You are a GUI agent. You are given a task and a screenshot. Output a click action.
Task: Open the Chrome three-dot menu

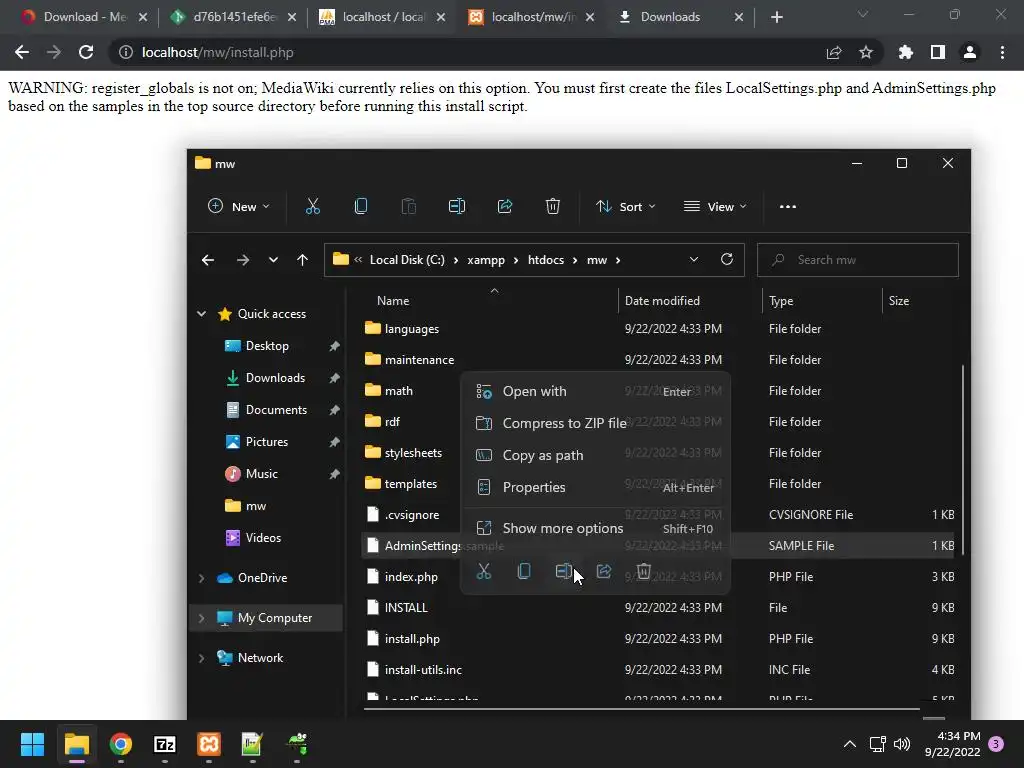(x=1002, y=52)
